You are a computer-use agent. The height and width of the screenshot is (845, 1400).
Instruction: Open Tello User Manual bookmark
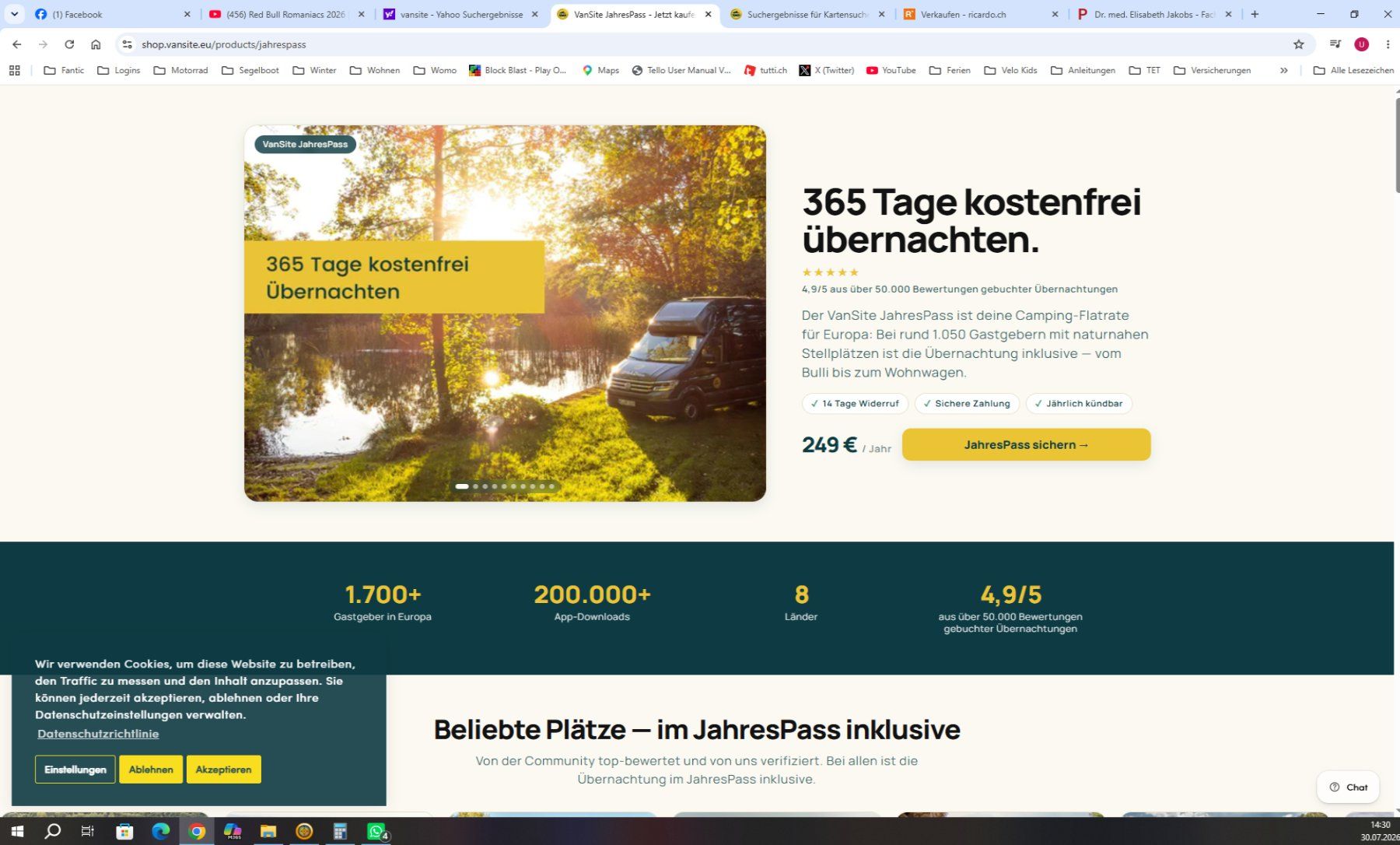(x=681, y=70)
